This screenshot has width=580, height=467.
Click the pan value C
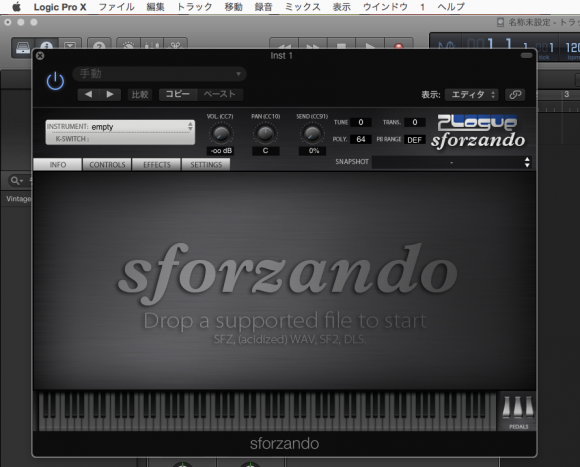pos(265,151)
